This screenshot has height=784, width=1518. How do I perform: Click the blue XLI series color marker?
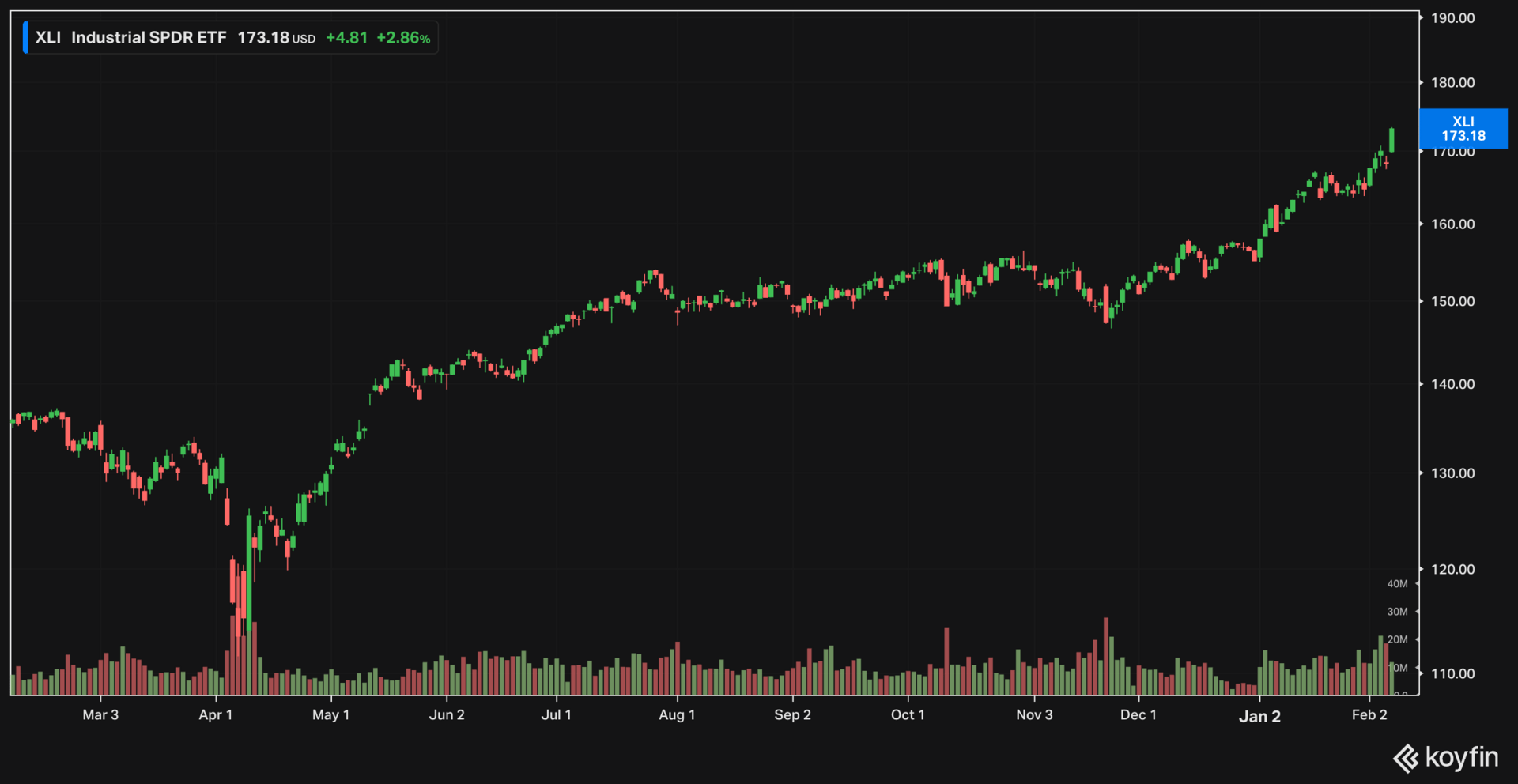pyautogui.click(x=25, y=37)
